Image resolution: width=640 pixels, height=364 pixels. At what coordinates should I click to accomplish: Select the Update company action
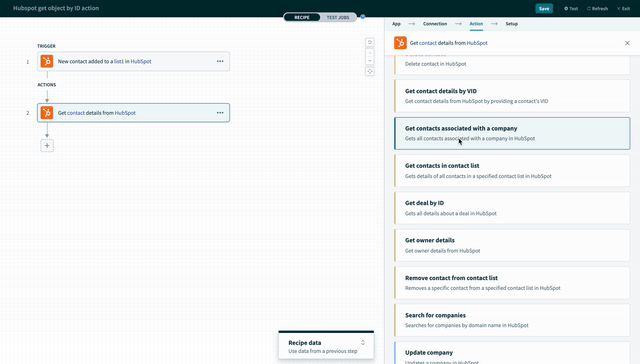point(512,353)
